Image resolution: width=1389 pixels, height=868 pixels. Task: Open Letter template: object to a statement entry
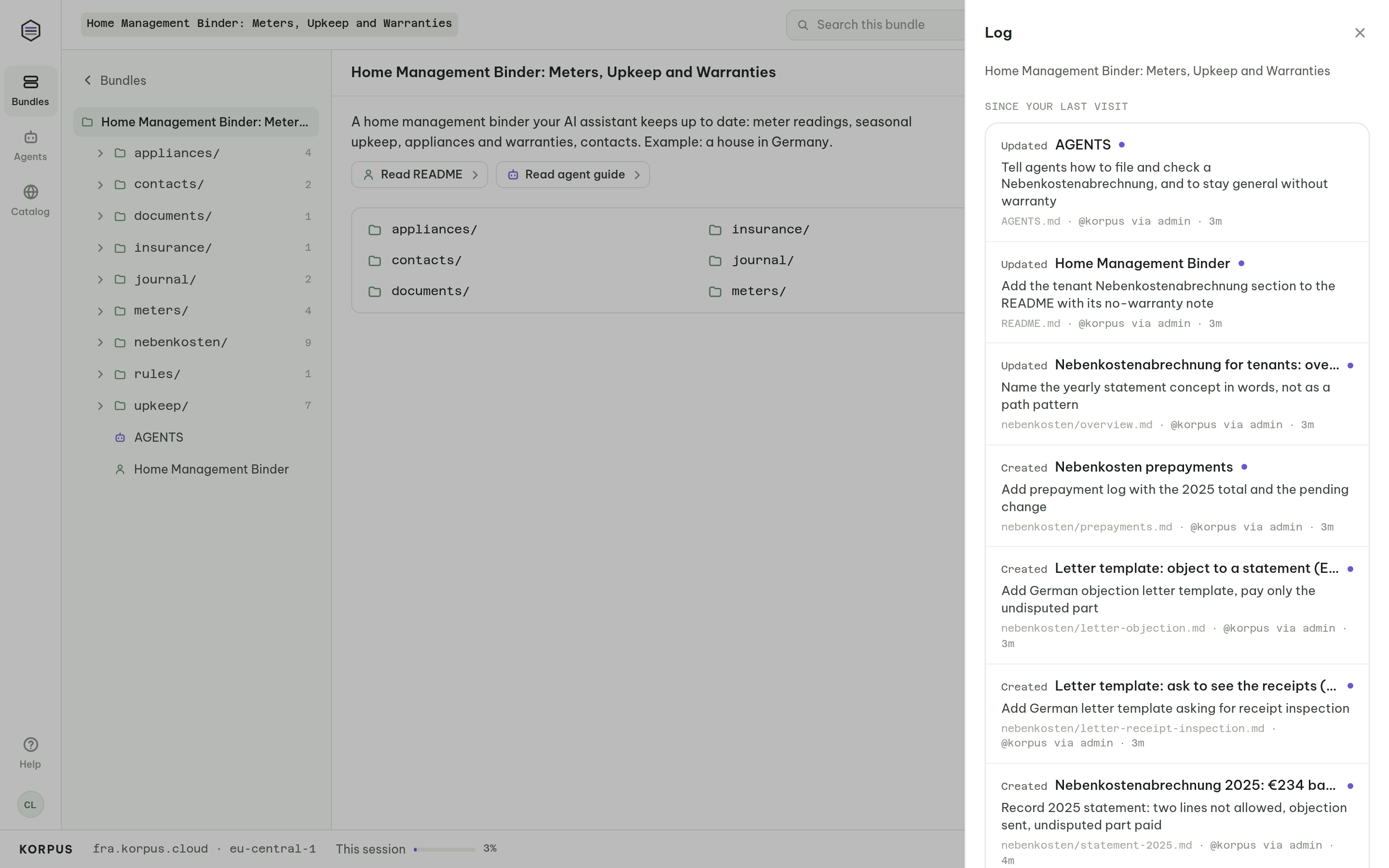1177,605
